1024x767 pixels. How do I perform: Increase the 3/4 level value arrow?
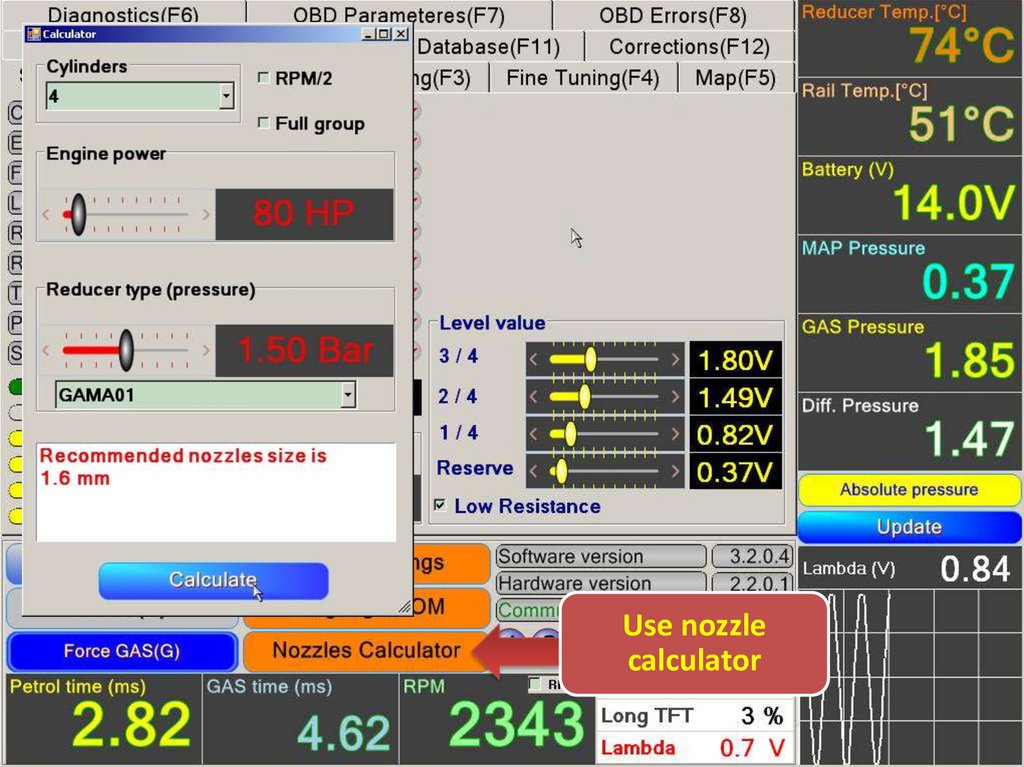click(675, 359)
